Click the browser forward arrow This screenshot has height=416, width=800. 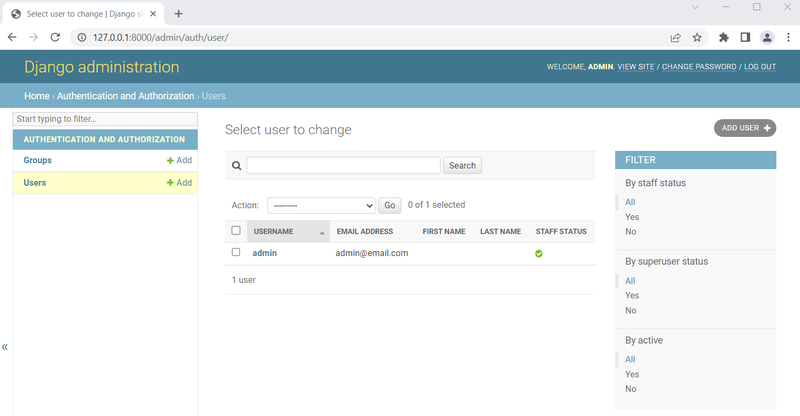tap(34, 37)
